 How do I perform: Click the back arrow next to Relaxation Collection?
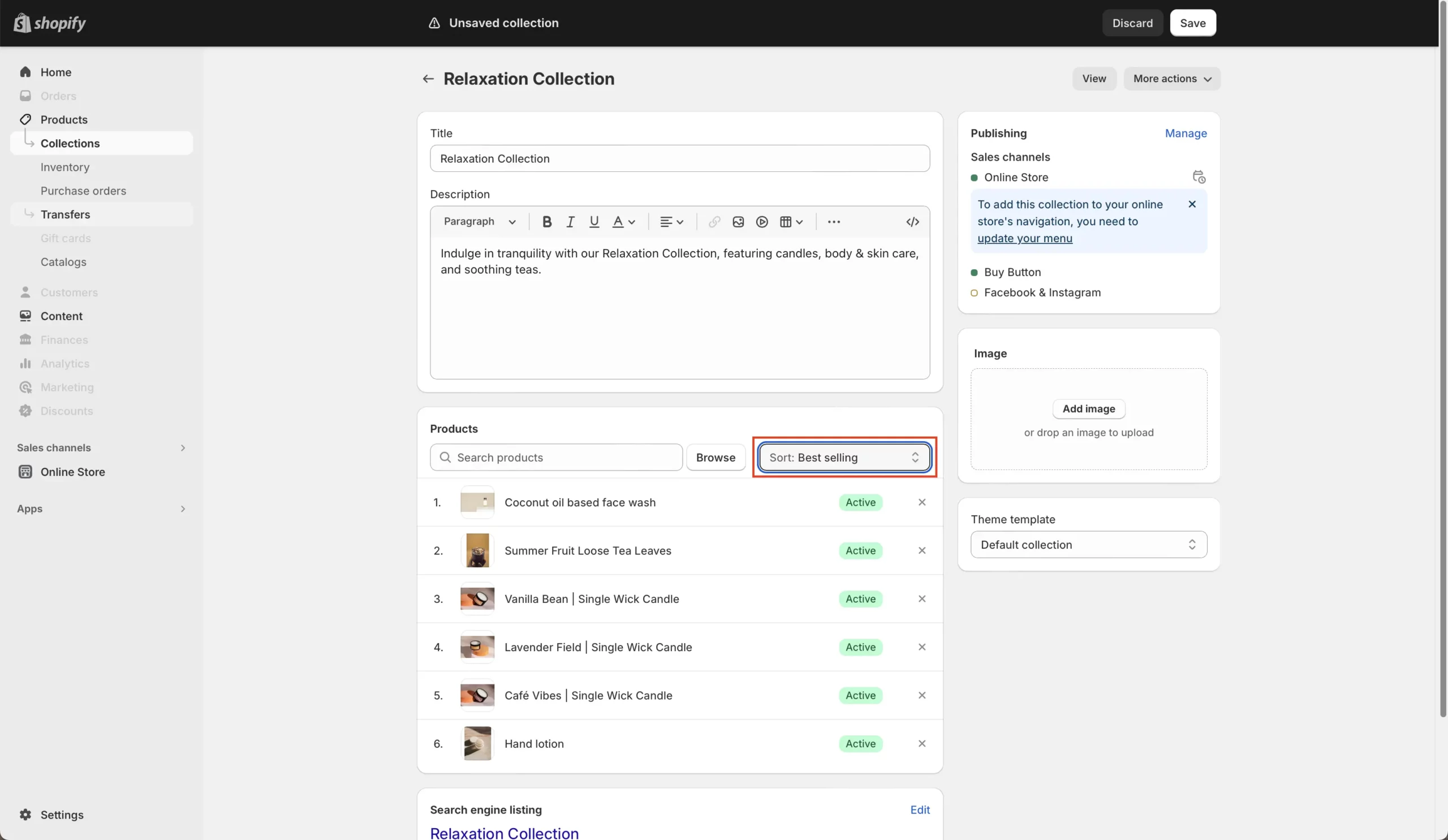tap(428, 79)
